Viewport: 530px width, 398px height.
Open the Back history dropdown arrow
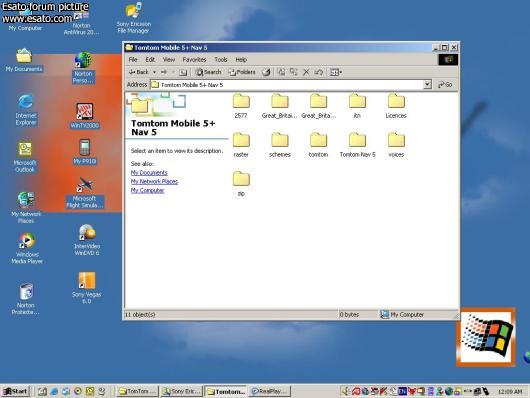click(154, 72)
